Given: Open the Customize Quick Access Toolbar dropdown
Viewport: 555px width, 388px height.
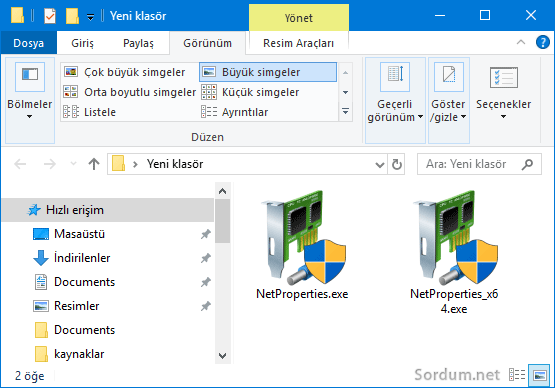Looking at the screenshot, I should click(x=91, y=17).
